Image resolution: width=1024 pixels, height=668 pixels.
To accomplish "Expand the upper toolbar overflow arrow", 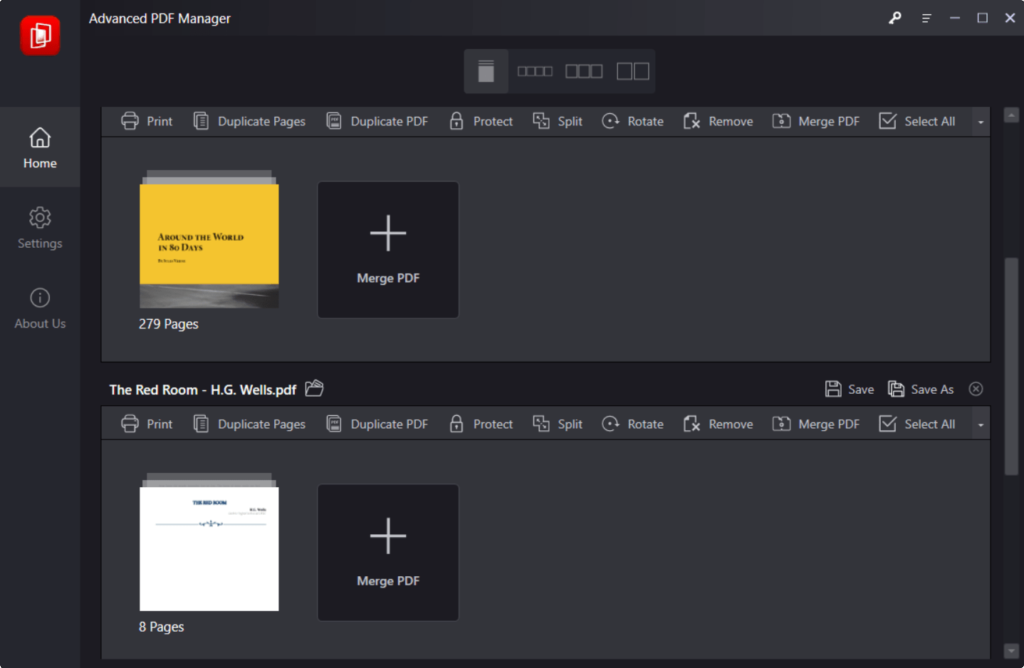I will tap(980, 122).
